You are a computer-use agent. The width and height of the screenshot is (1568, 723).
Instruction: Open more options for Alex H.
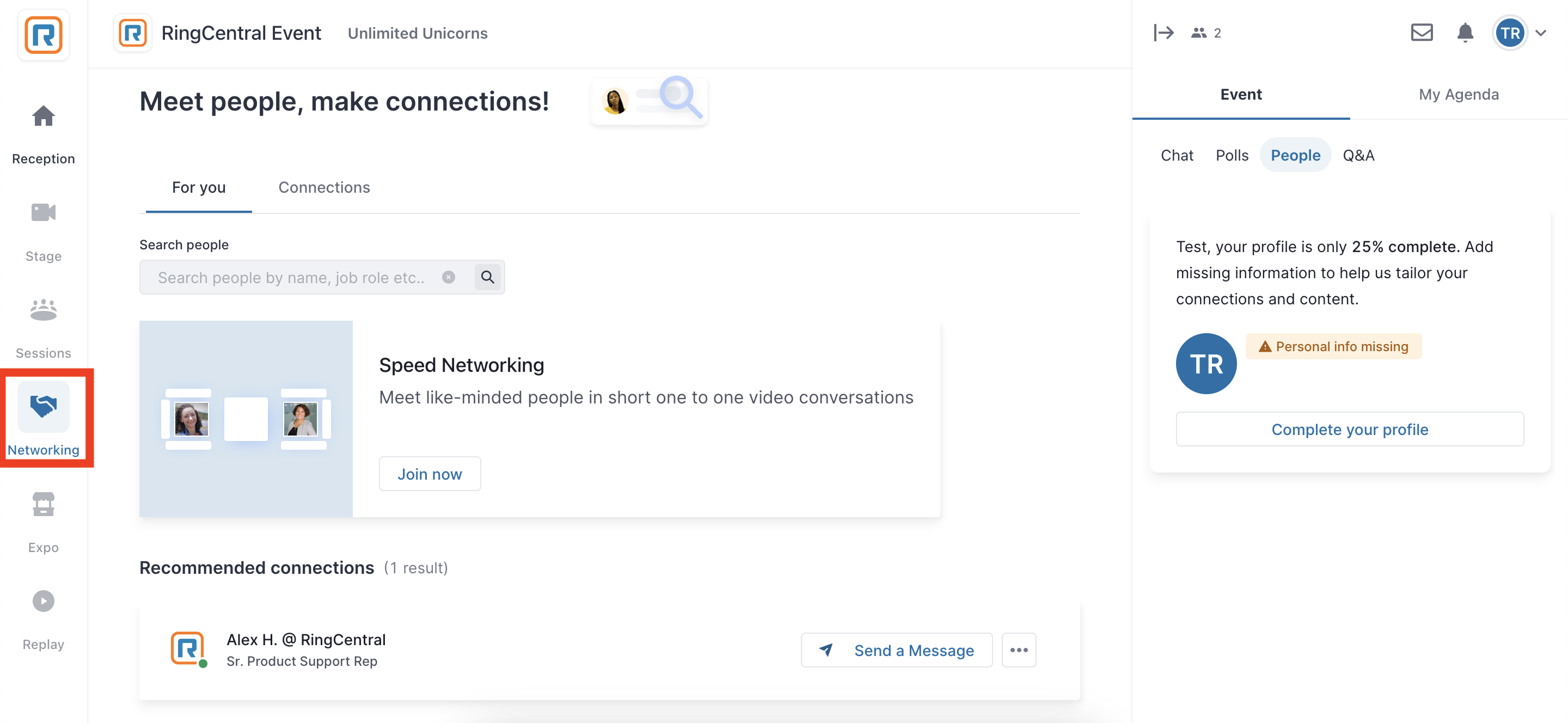pyautogui.click(x=1018, y=650)
